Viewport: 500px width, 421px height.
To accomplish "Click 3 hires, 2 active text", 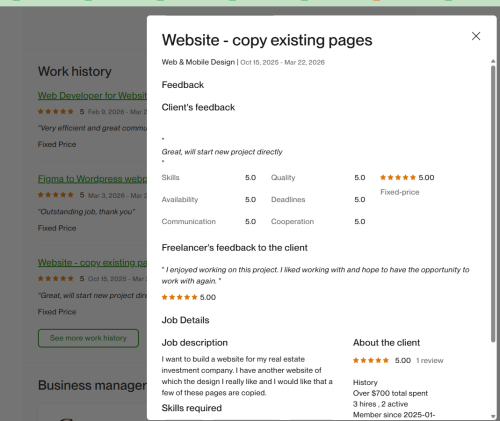I will pyautogui.click(x=380, y=404).
